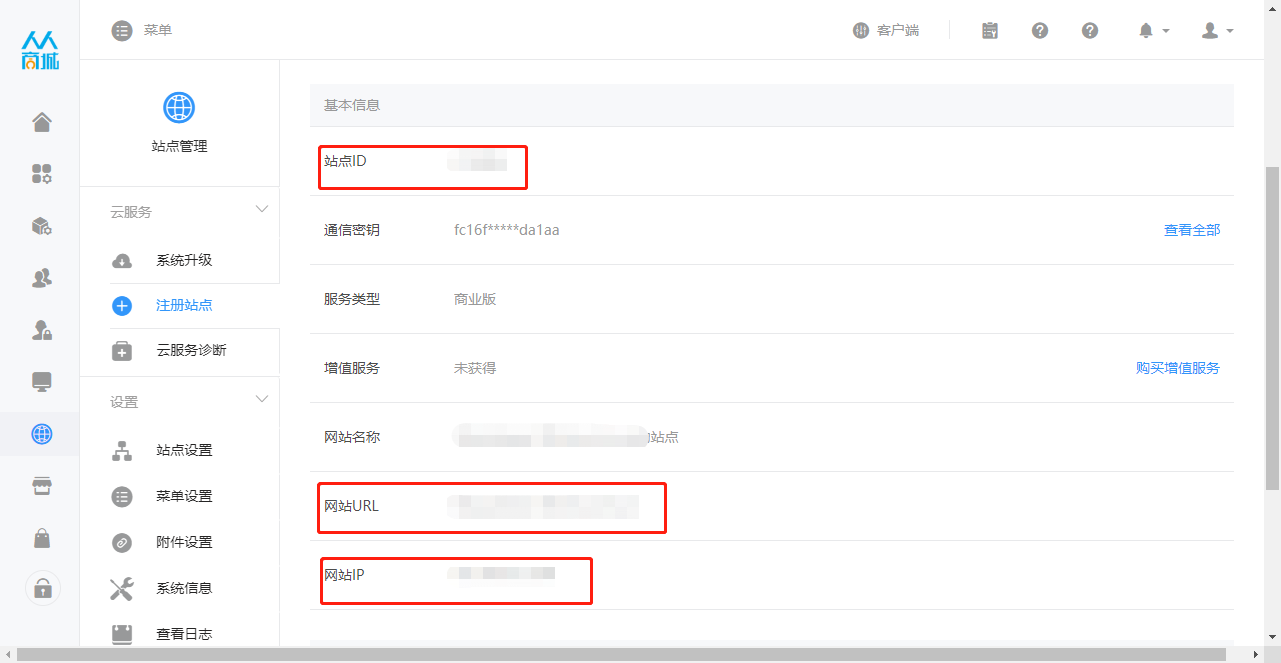
Task: Click the 购买增值服务 link
Action: point(1177,368)
